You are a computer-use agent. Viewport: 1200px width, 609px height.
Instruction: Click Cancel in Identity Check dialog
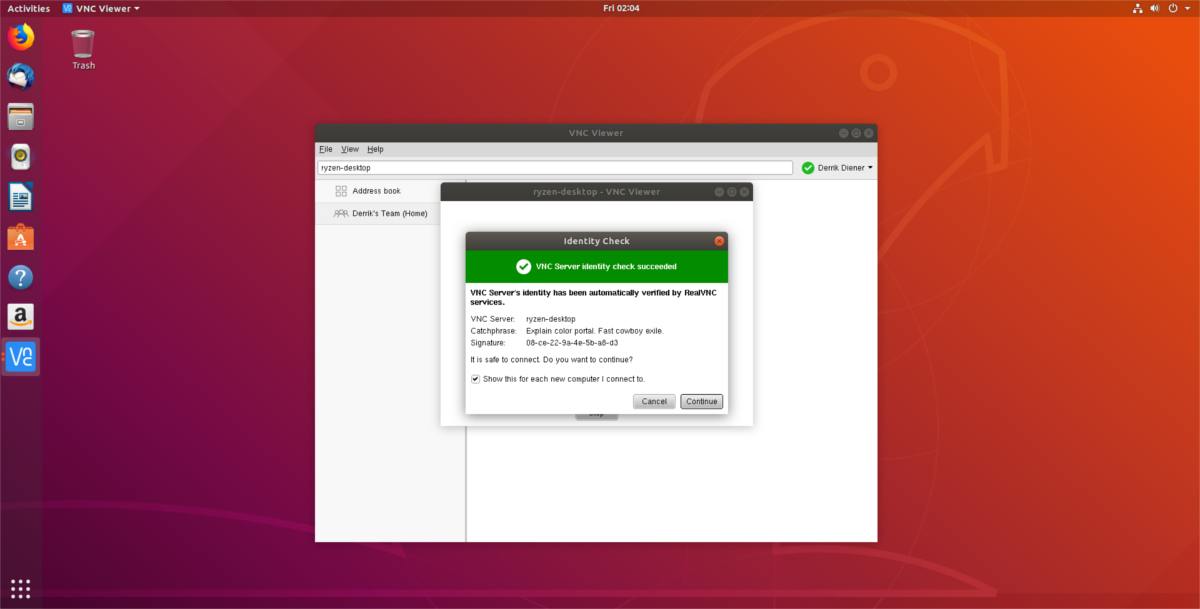(654, 401)
